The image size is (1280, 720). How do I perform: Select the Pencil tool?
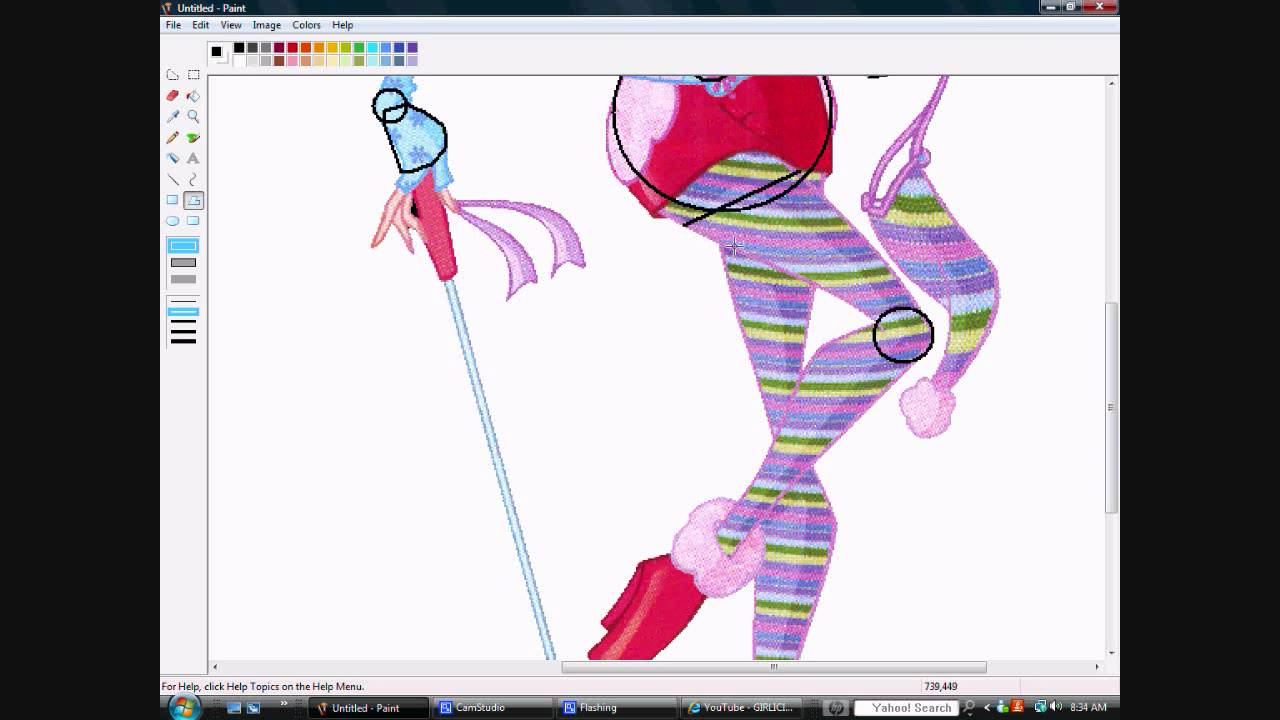pyautogui.click(x=172, y=138)
